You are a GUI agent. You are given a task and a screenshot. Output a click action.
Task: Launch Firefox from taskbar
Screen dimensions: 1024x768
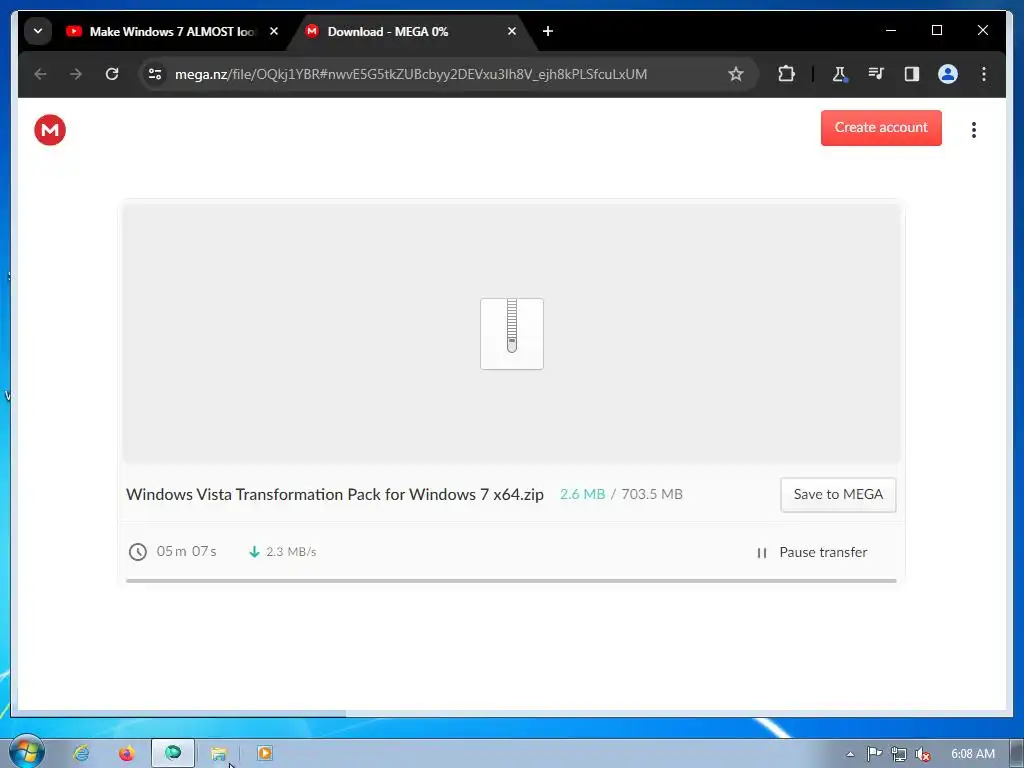click(126, 753)
